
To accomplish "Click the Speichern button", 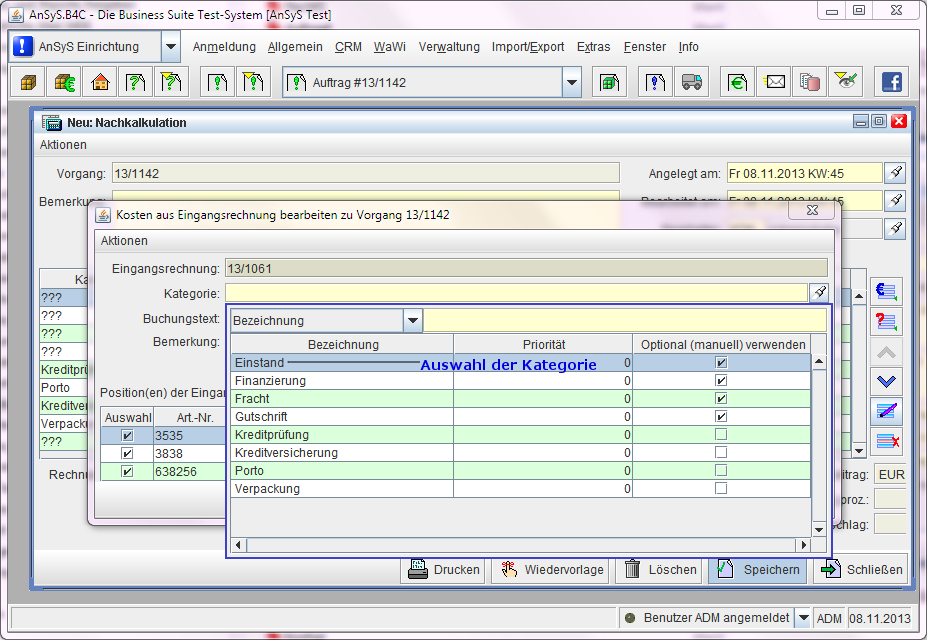I will pyautogui.click(x=759, y=570).
